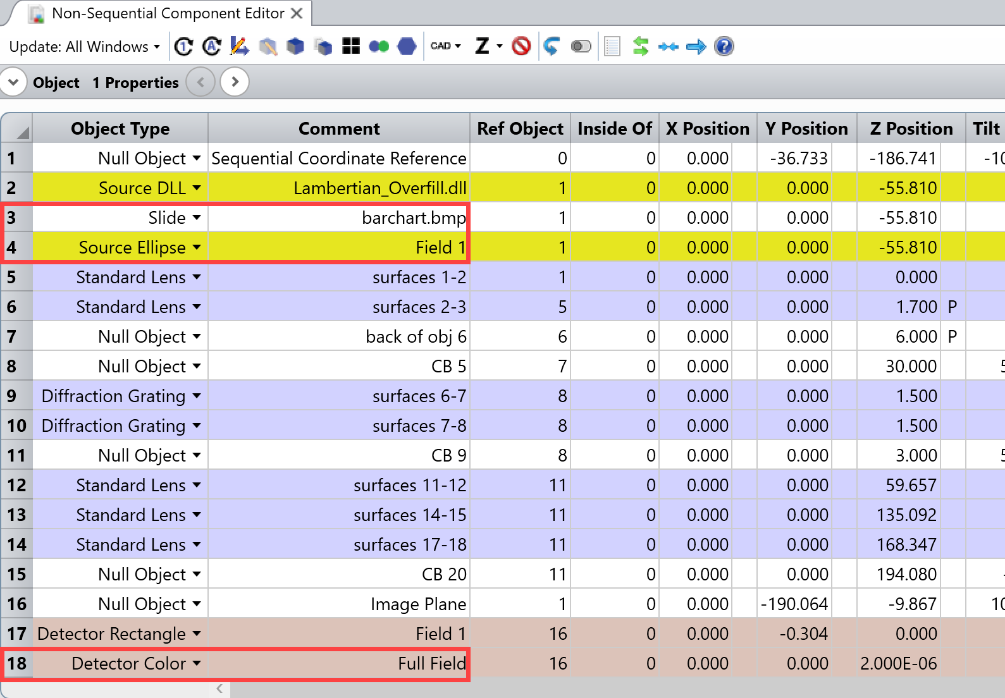This screenshot has width=1005, height=698.
Task: Click the Y Position value -0.304
Action: tap(806, 634)
